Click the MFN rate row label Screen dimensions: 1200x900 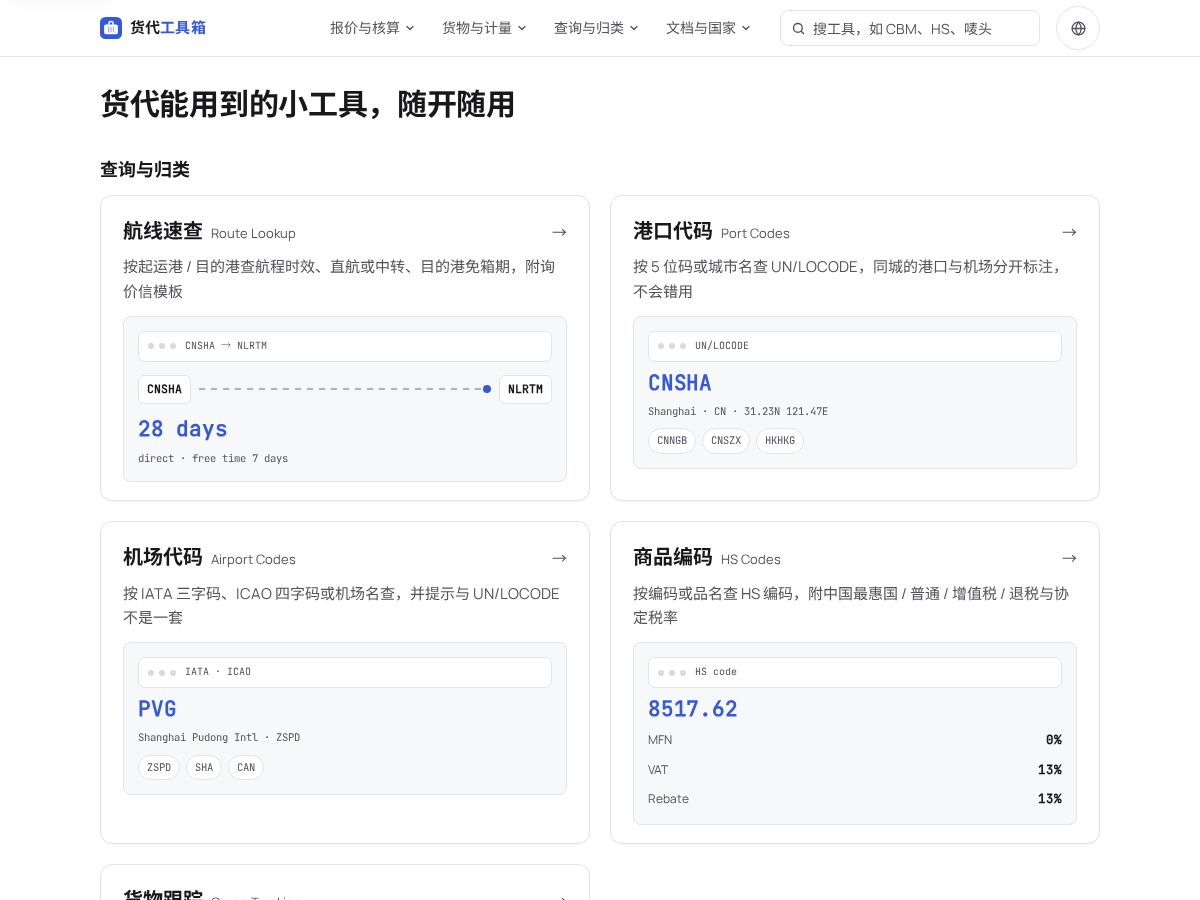[660, 740]
